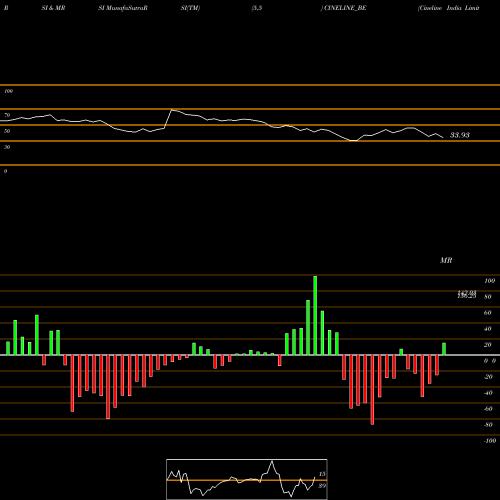Click the 'SI(TM)' header text
Viewport: 500px width, 500px height.
click(190, 8)
